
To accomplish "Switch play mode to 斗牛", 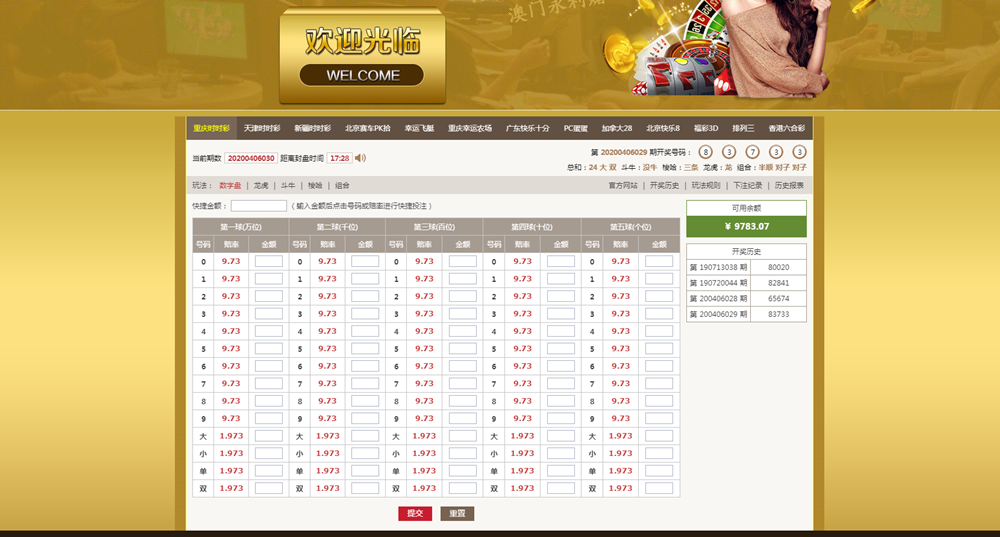I will 288,186.
